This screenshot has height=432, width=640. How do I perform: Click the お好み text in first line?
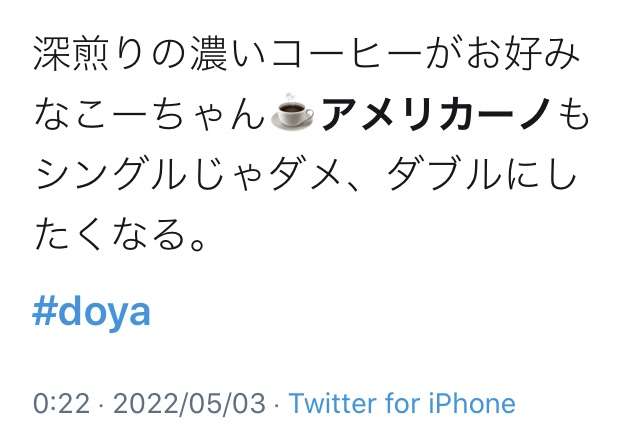click(523, 54)
